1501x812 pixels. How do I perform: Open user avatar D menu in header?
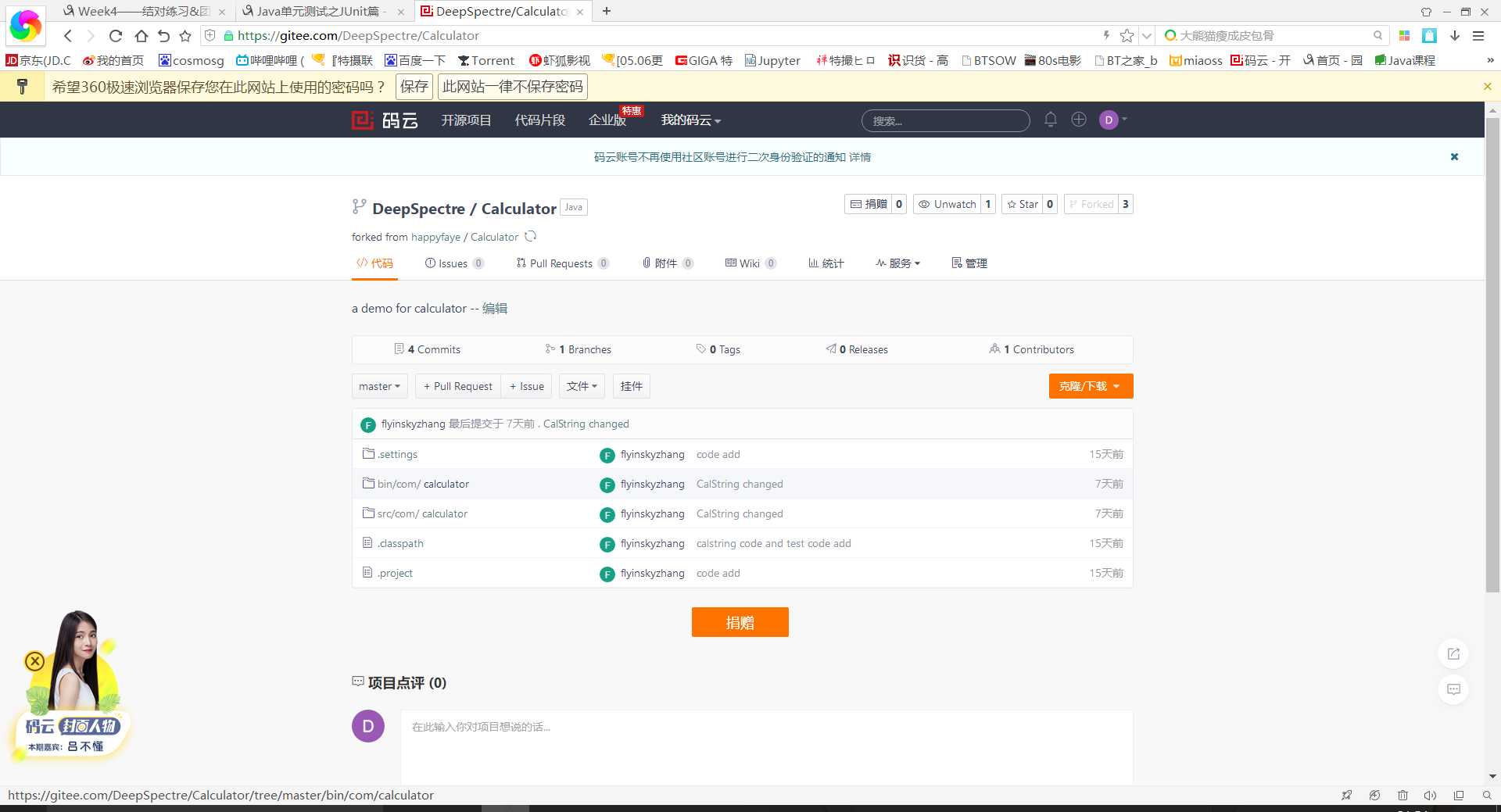pos(1112,120)
